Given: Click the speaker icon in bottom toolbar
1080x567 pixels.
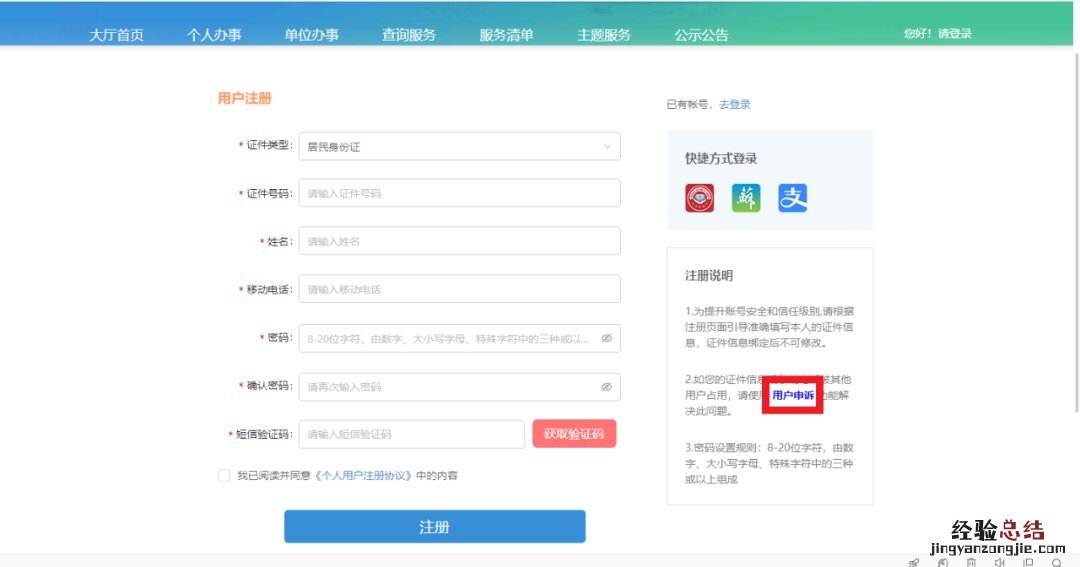Looking at the screenshot, I should pos(999,562).
